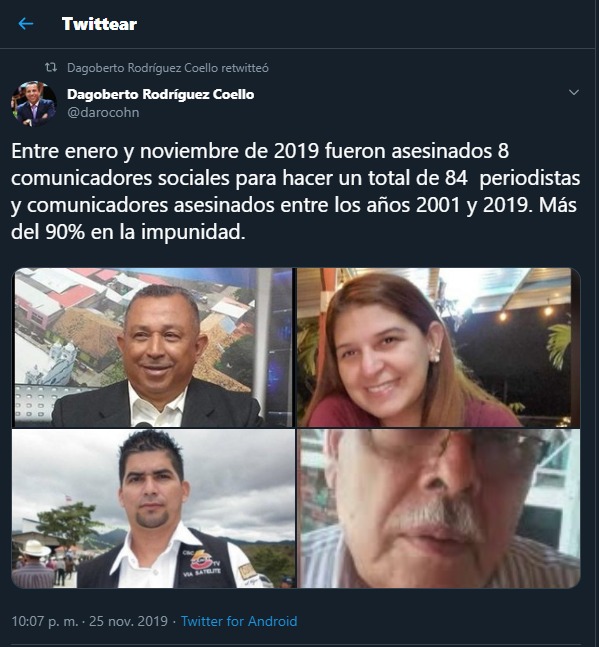Click the phrase 'del 90% en la impunidad'

click(x=128, y=232)
